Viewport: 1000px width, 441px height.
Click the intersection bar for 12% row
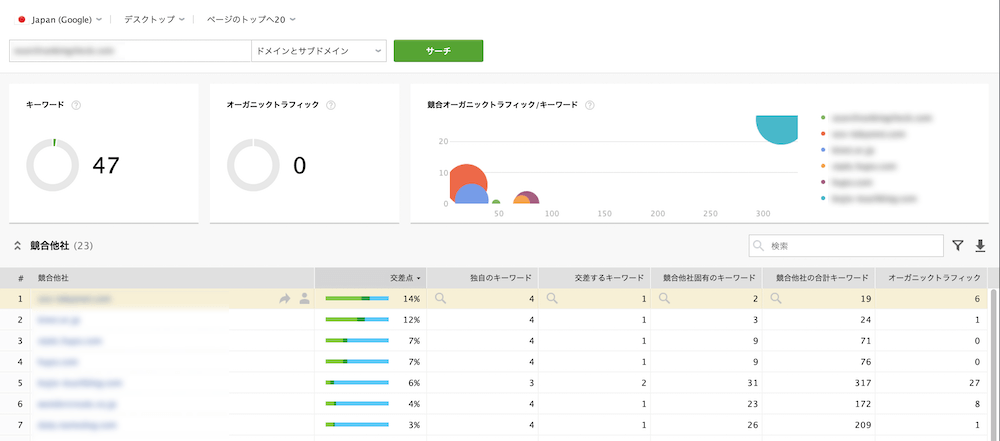[x=357, y=319]
